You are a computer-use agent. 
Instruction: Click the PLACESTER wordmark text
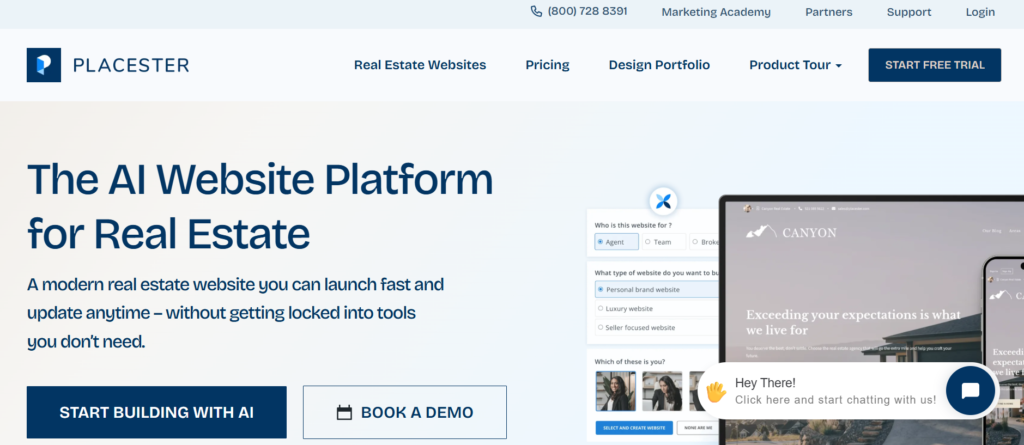pyautogui.click(x=131, y=65)
